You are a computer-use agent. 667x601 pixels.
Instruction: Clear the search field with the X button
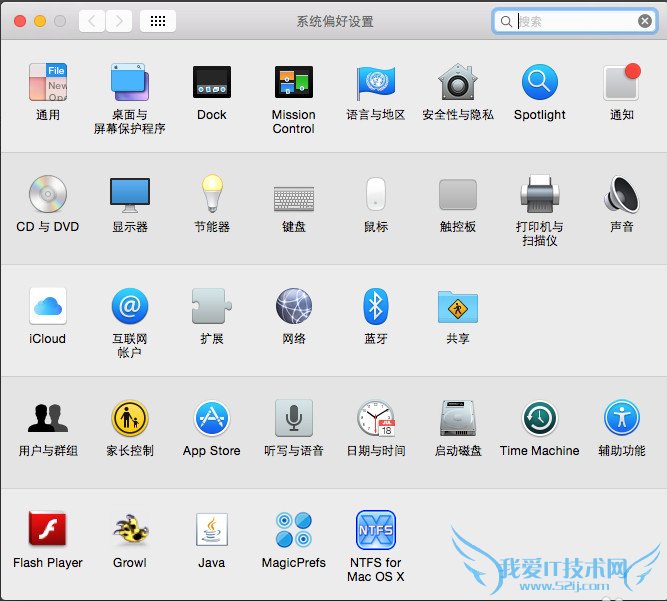pyautogui.click(x=645, y=21)
